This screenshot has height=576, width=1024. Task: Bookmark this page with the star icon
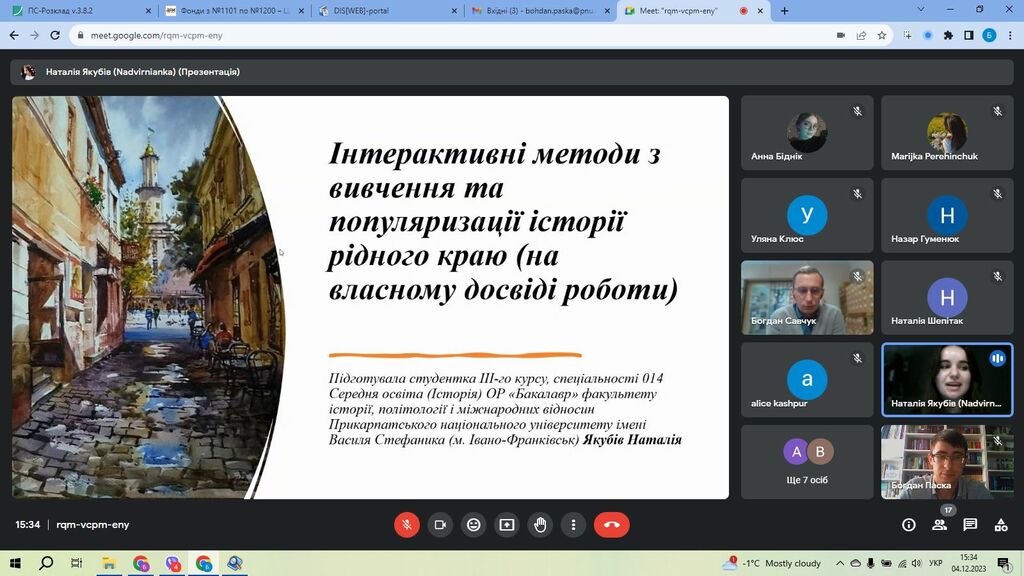click(882, 35)
